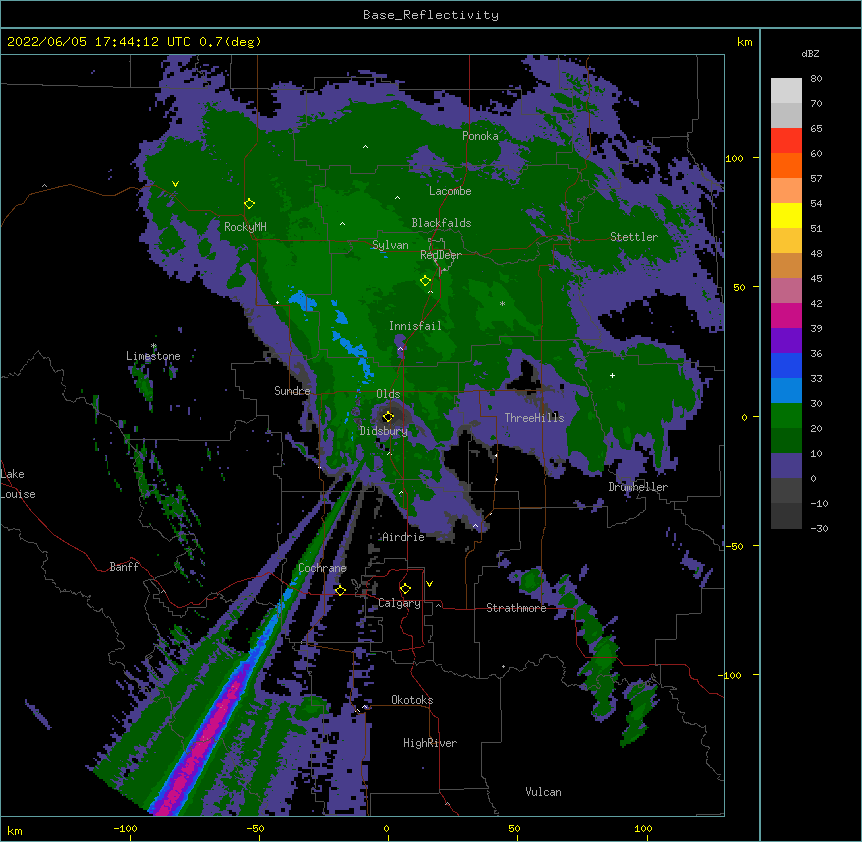The height and width of the screenshot is (842, 862).
Task: Select the slate purple 10–0 dBZ swatch
Action: point(786,466)
